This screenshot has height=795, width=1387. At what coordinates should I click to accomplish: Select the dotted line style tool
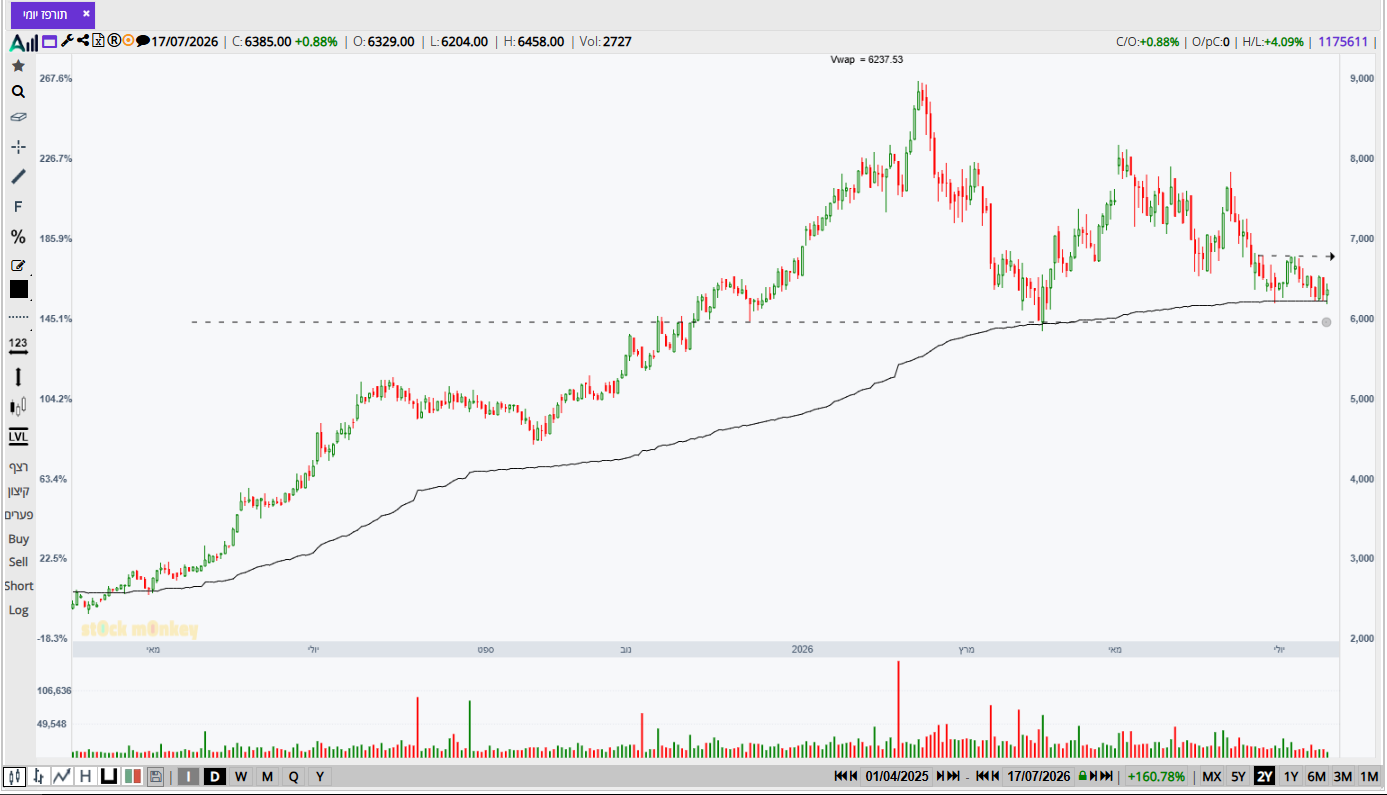tap(18, 316)
